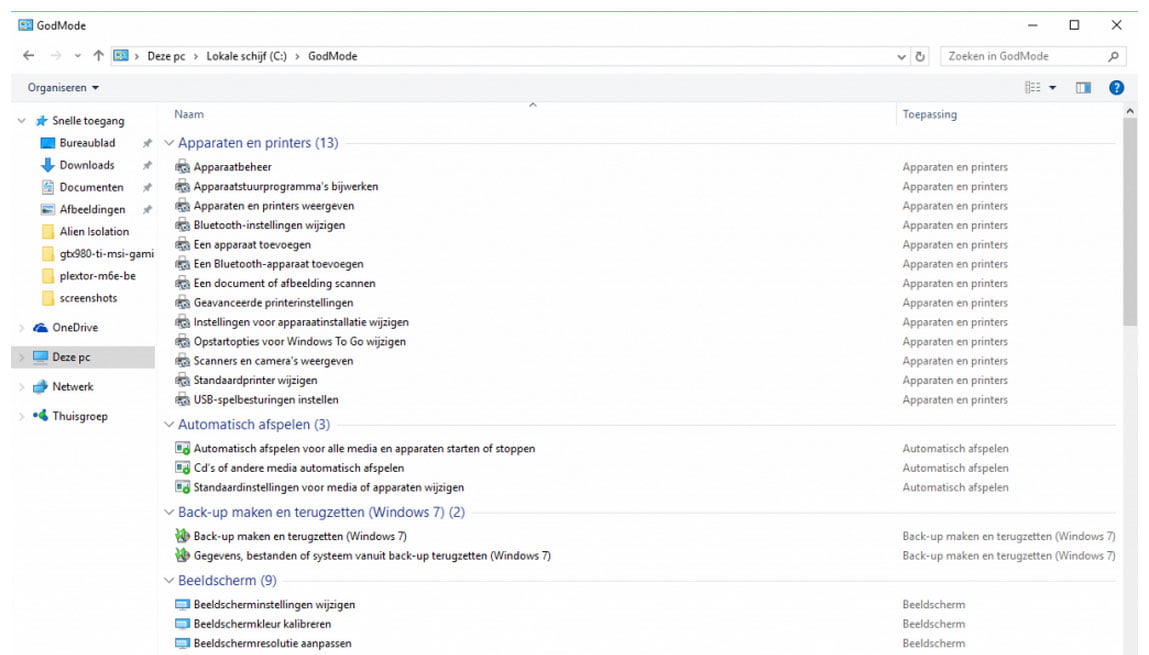Click the Beeldschermkleur kalibreren monitor icon

click(x=182, y=624)
